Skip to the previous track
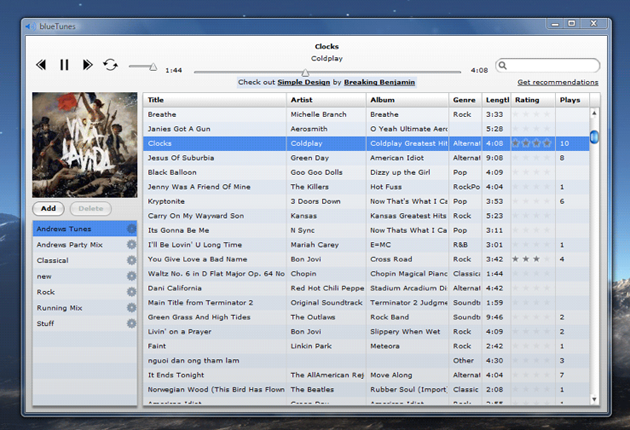 pos(41,65)
